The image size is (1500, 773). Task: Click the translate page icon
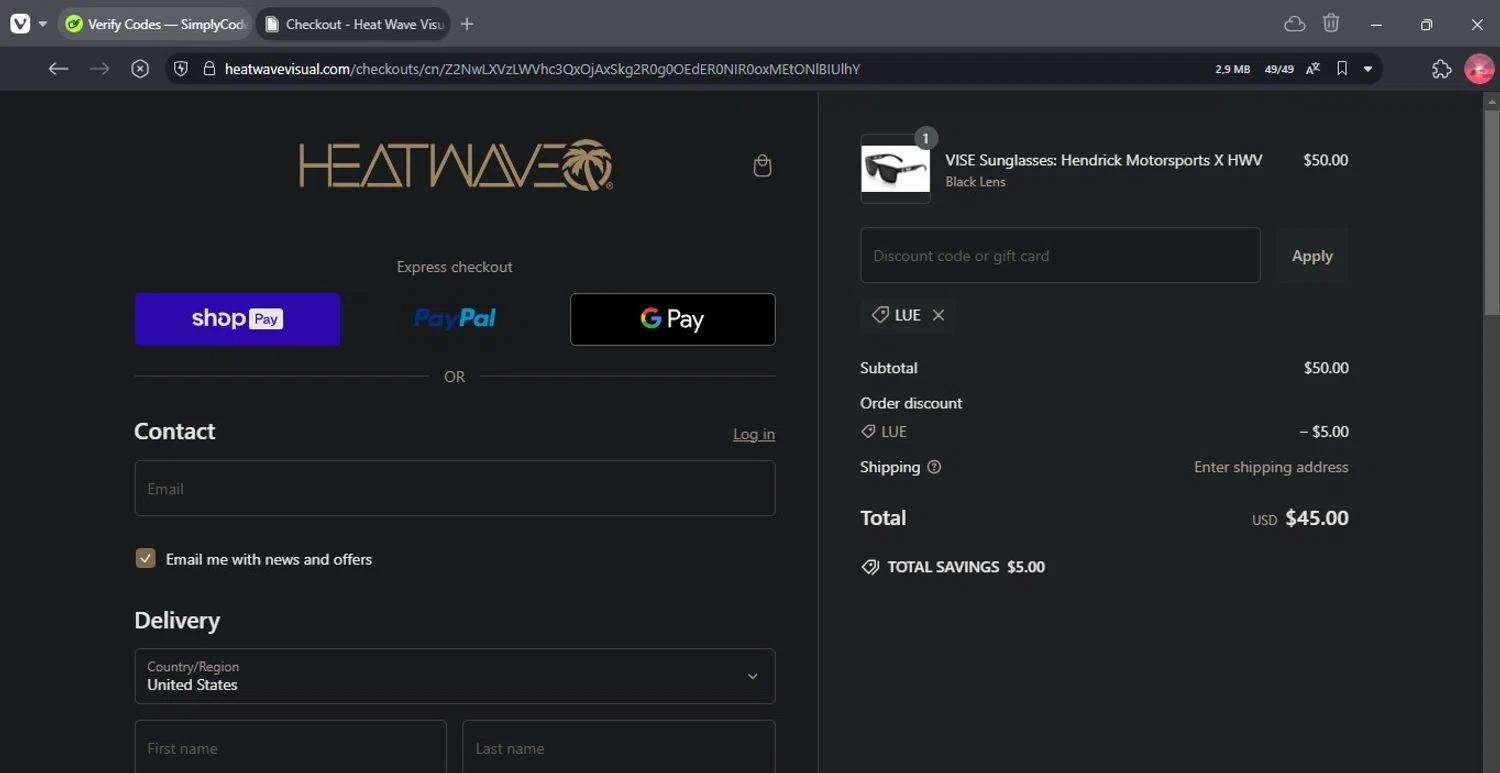(1313, 69)
